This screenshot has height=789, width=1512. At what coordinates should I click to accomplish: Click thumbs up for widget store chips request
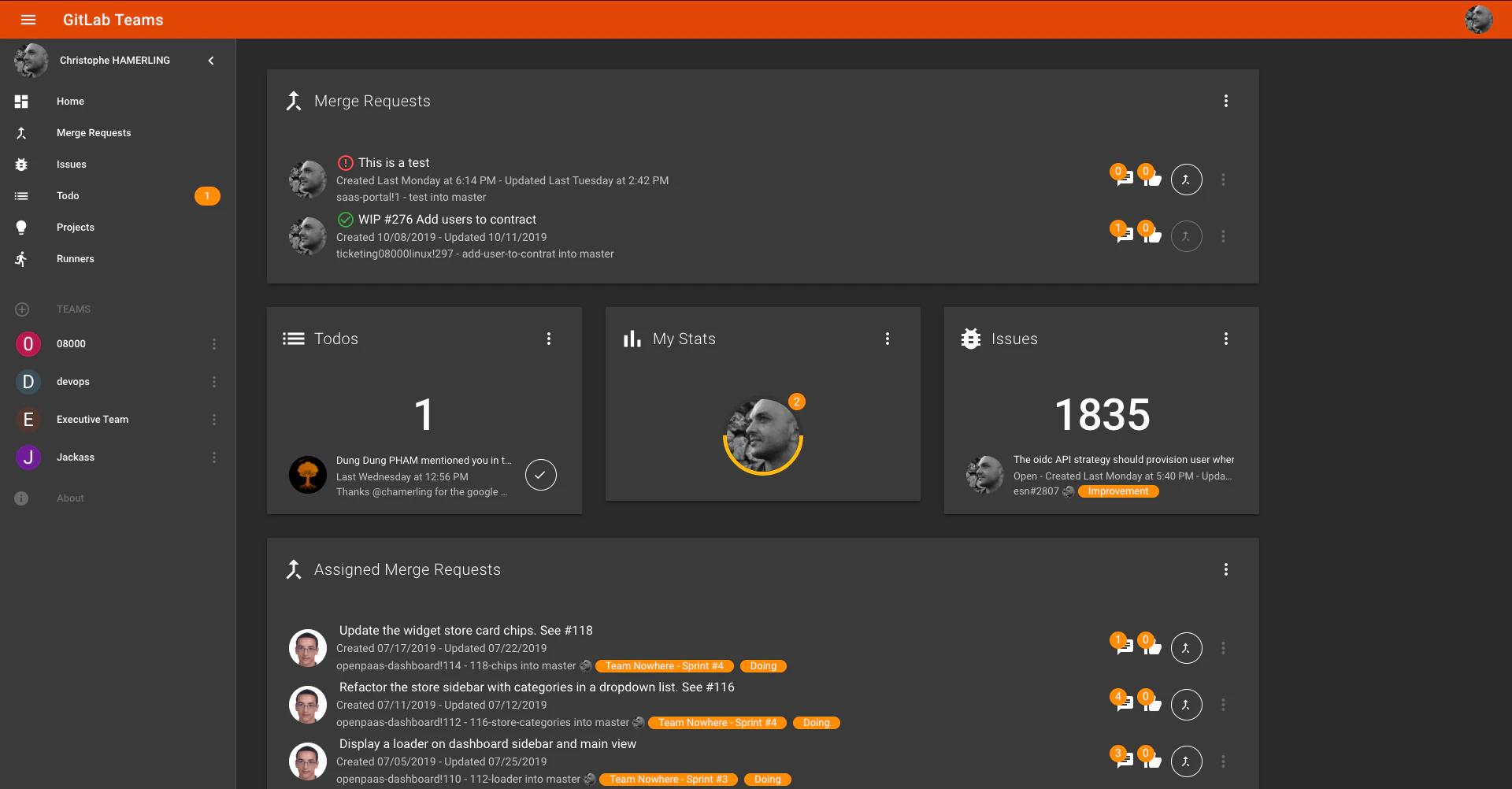click(1152, 646)
